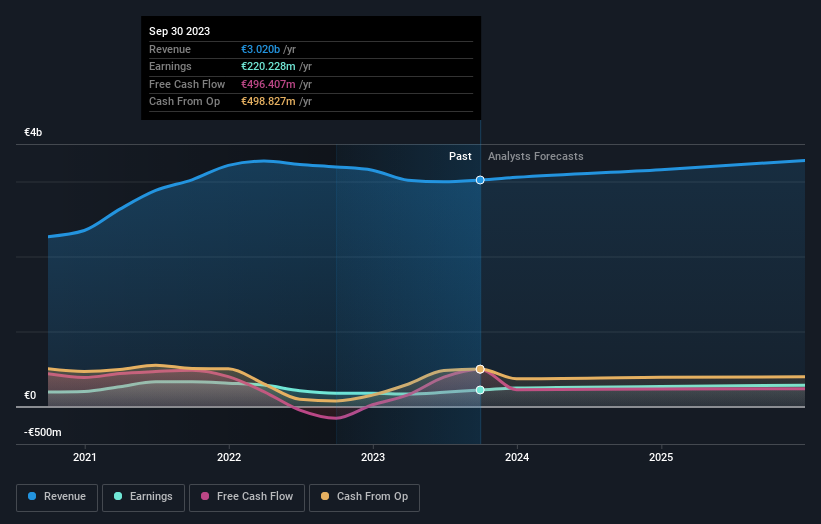Click the Sep 30 2023 tooltip date
Viewport: 821px width, 524px height.
(180, 31)
